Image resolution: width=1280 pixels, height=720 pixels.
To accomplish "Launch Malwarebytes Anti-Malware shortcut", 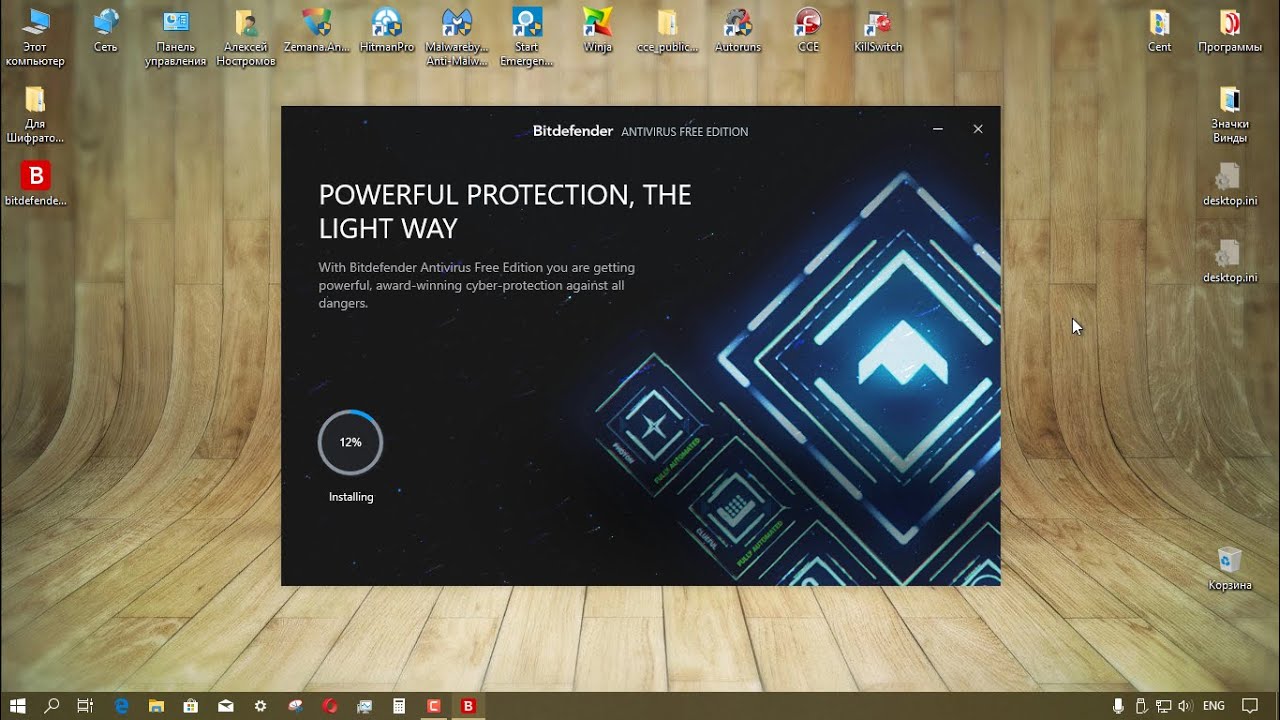I will (457, 37).
